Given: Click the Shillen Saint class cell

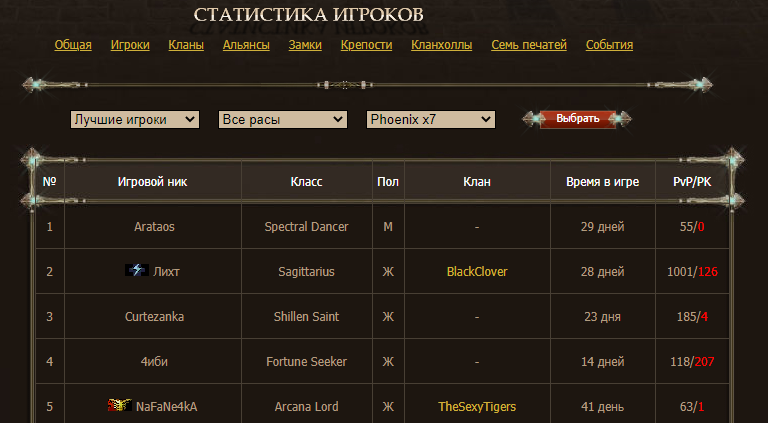Looking at the screenshot, I should coord(307,317).
